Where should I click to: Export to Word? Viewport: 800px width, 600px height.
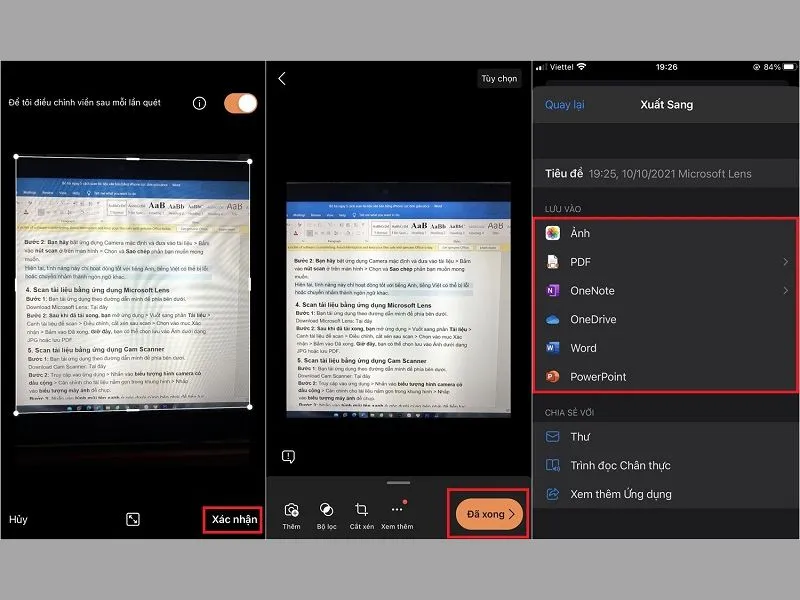665,348
